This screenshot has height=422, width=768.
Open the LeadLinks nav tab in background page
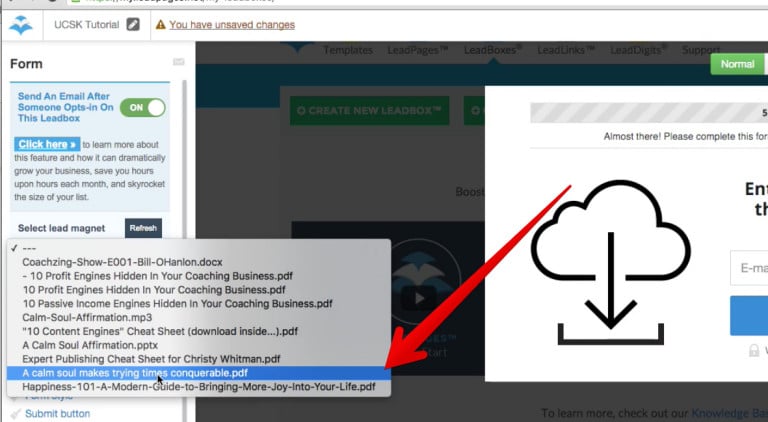[x=566, y=50]
